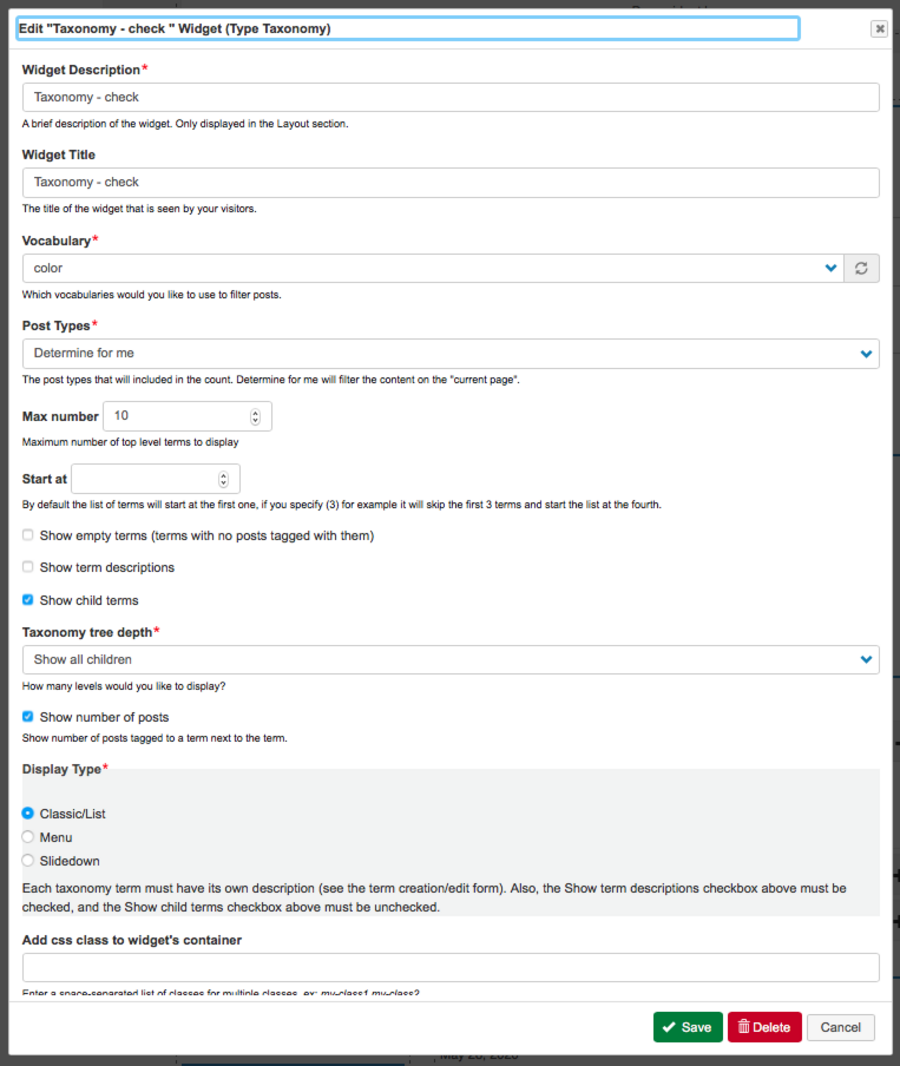Click the refresh icon beside Vocabulary field
Image resolution: width=900 pixels, height=1066 pixels.
click(861, 268)
